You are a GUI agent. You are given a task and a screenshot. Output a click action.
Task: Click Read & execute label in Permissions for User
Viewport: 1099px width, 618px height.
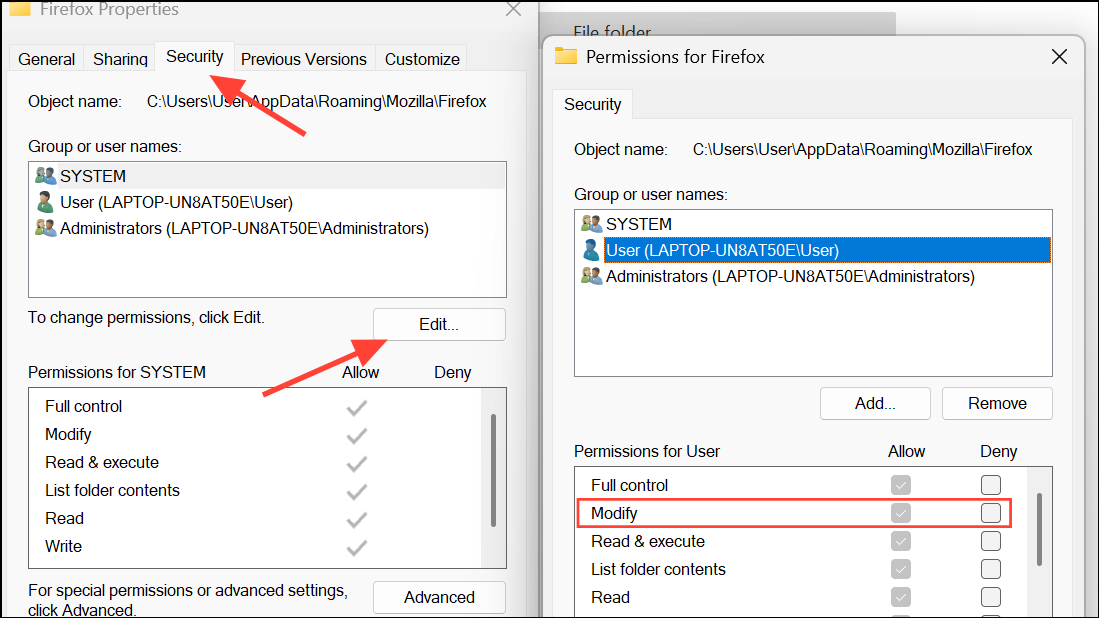pyautogui.click(x=648, y=541)
